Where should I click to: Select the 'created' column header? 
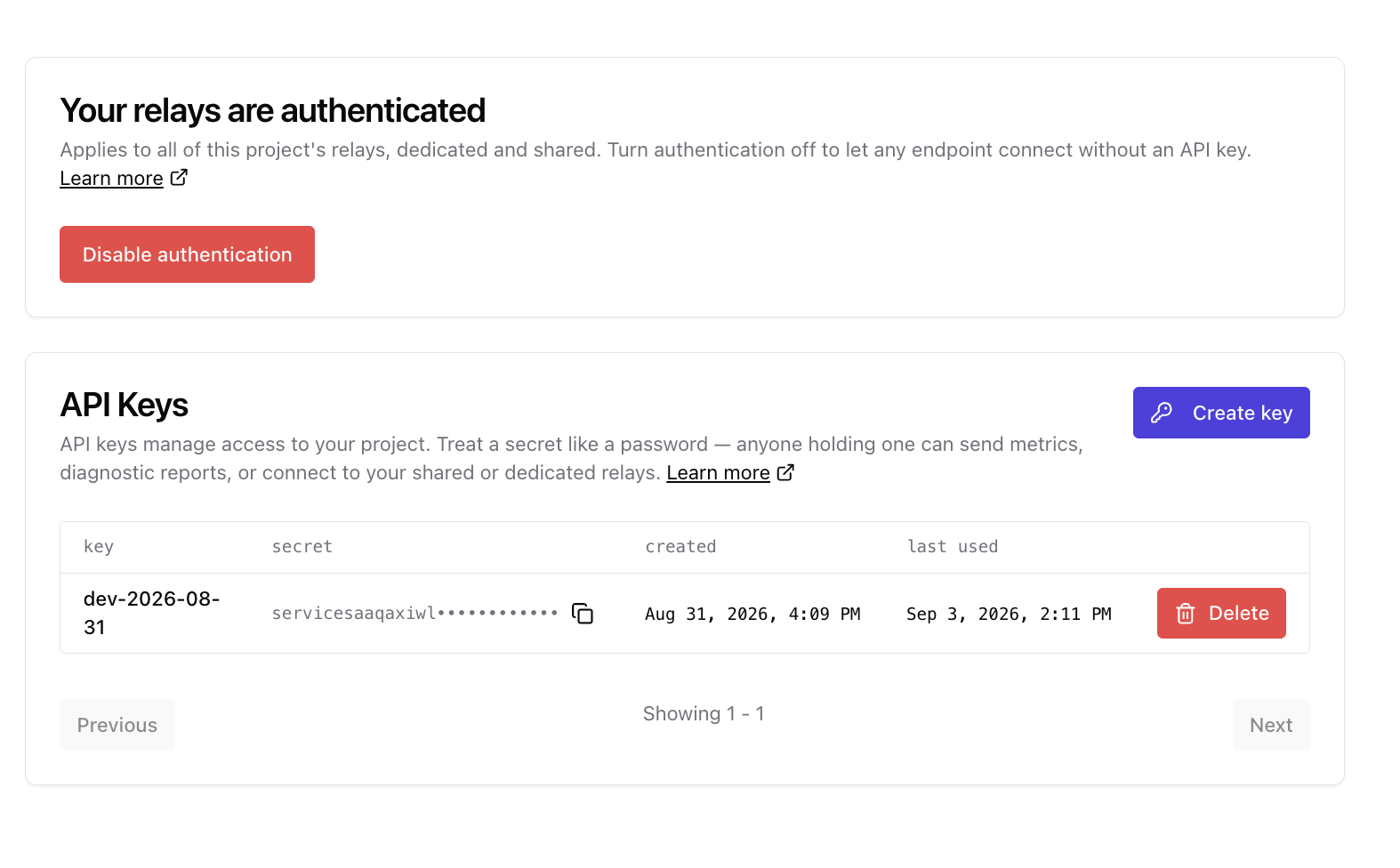click(x=680, y=547)
